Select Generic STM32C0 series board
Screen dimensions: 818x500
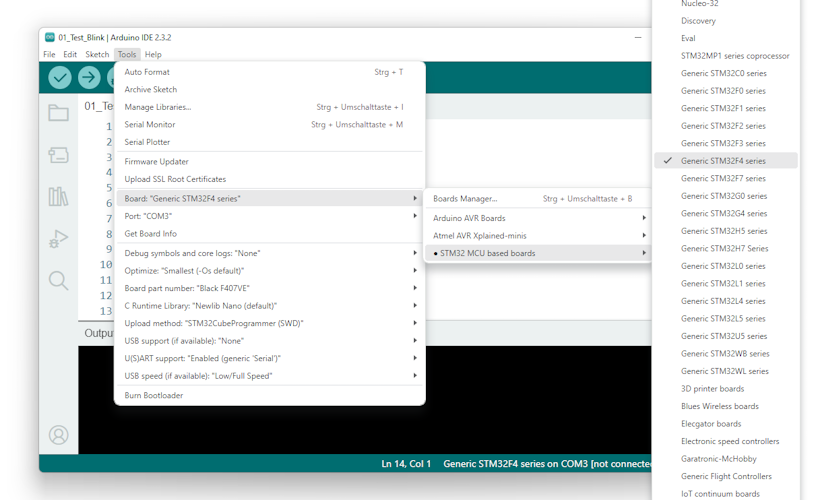click(x=726, y=73)
